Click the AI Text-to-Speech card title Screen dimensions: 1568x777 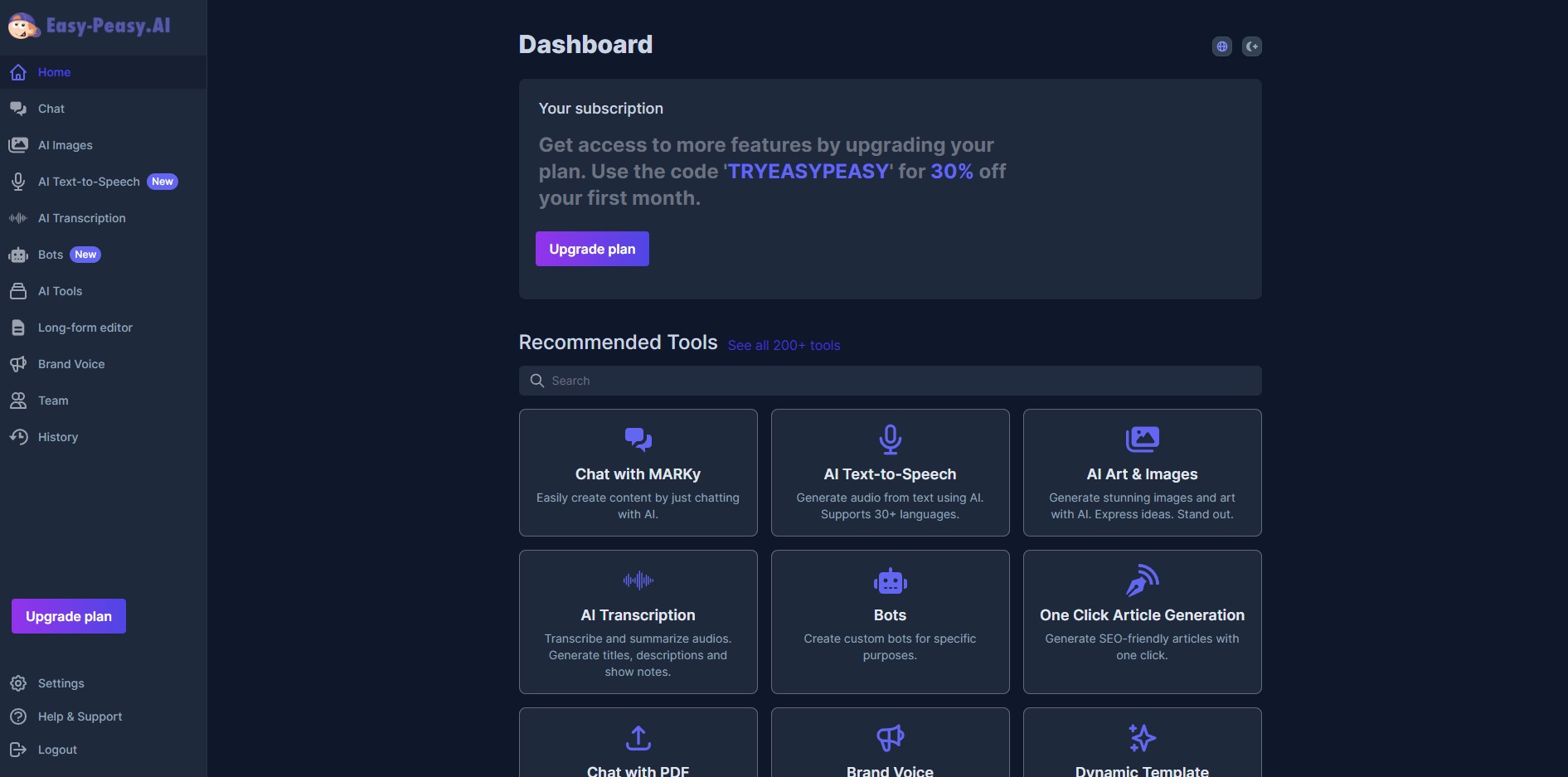click(x=891, y=474)
